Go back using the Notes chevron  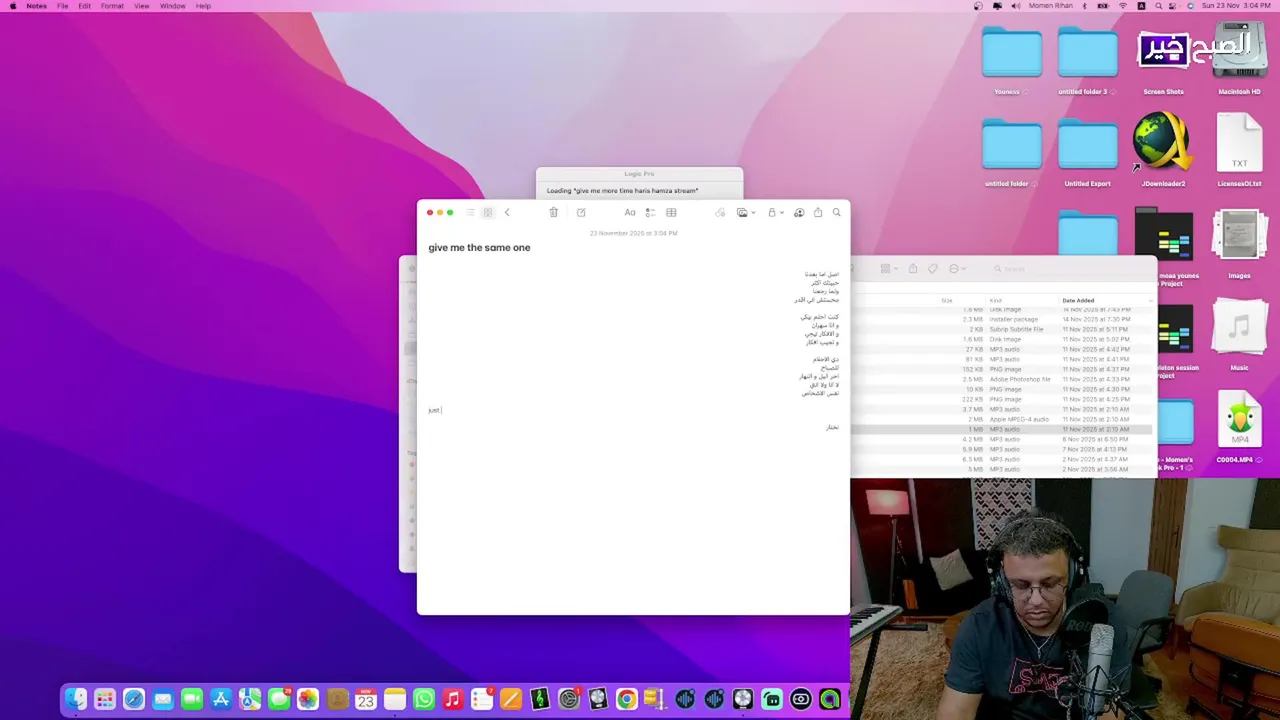(x=507, y=212)
